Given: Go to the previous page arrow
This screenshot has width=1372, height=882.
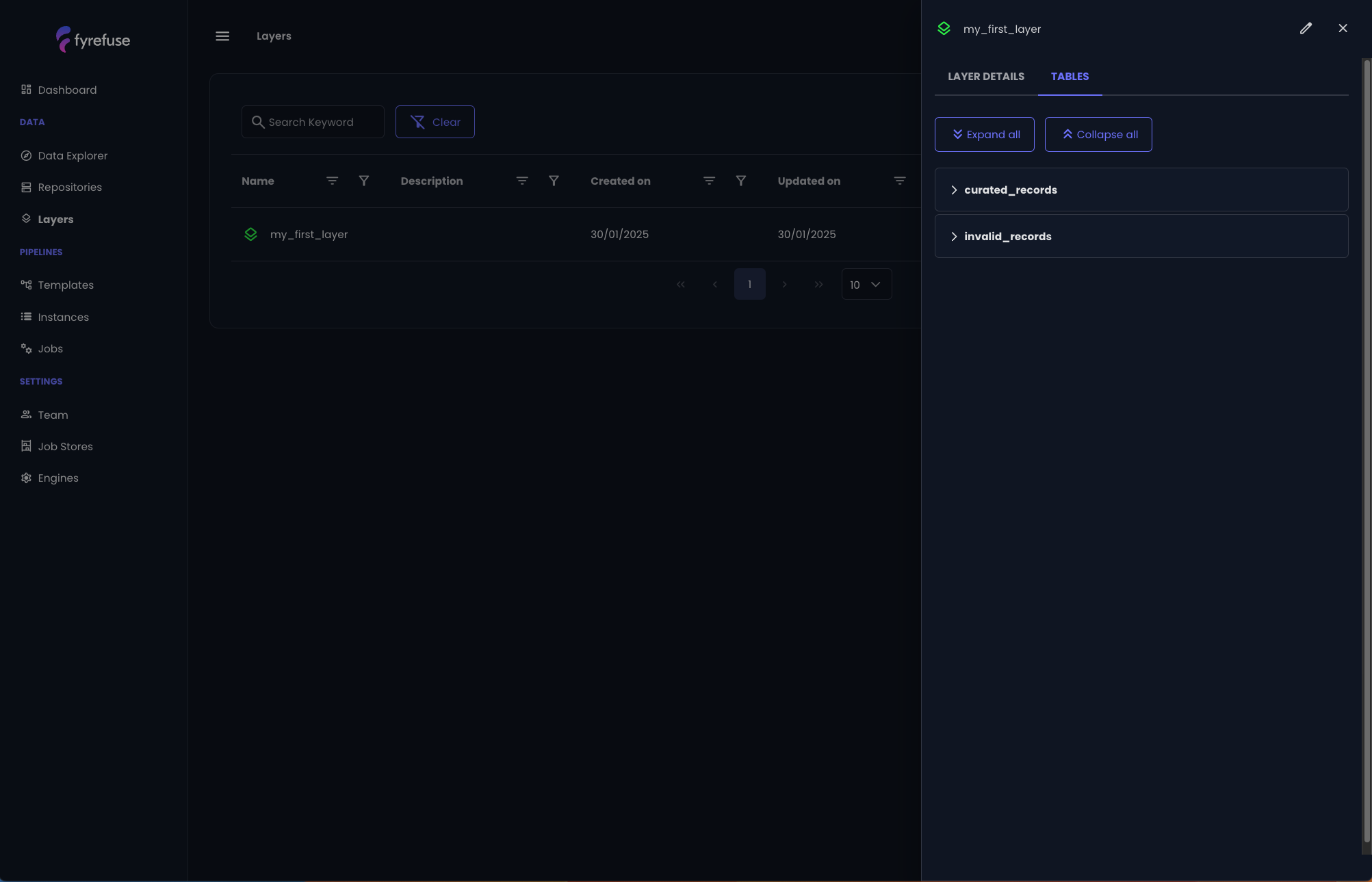Looking at the screenshot, I should pos(715,285).
